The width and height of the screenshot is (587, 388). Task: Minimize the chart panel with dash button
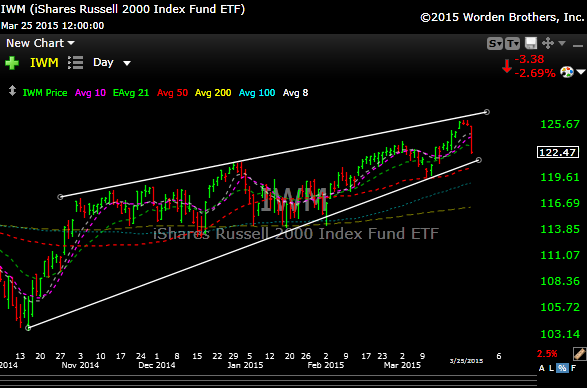pyautogui.click(x=578, y=45)
